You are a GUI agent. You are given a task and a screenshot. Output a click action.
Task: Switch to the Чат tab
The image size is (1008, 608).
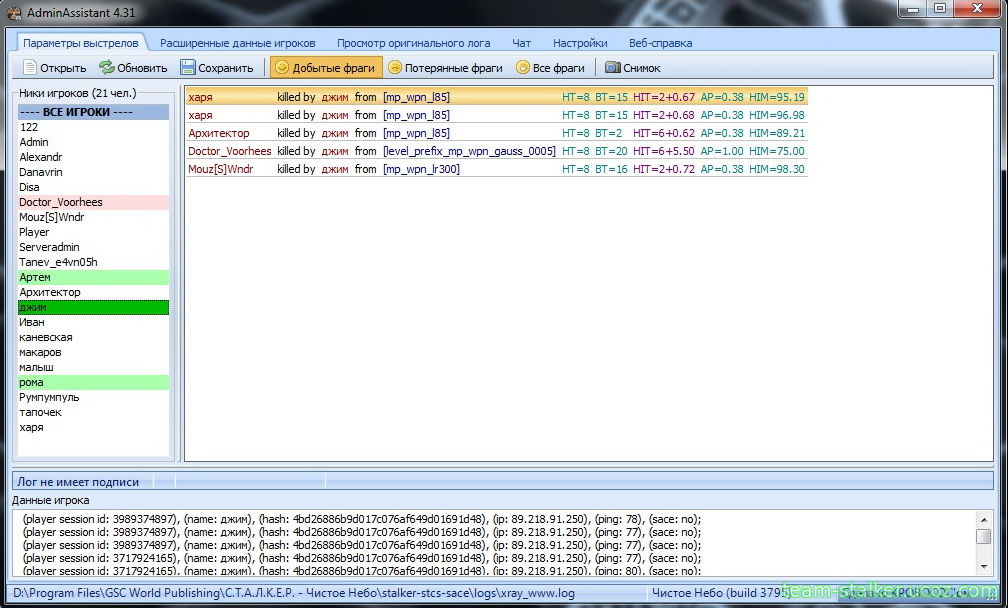click(x=521, y=43)
